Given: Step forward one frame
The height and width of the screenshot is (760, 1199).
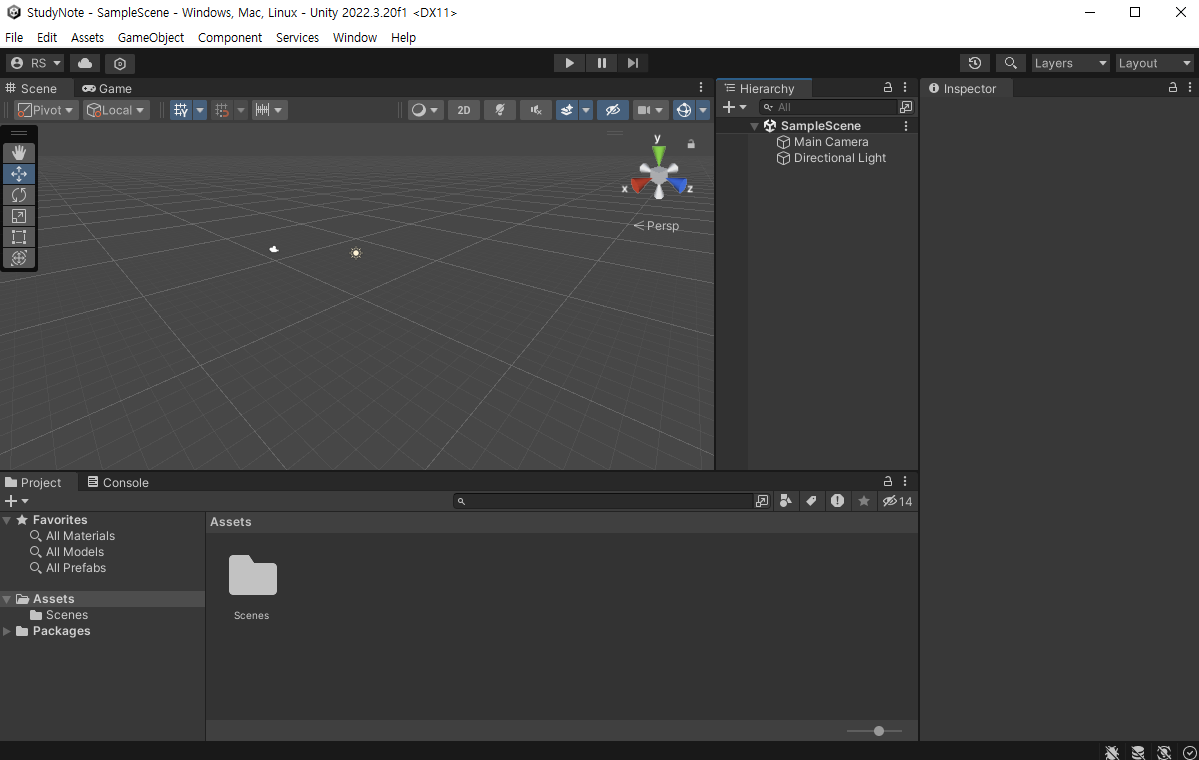Looking at the screenshot, I should pyautogui.click(x=632, y=63).
